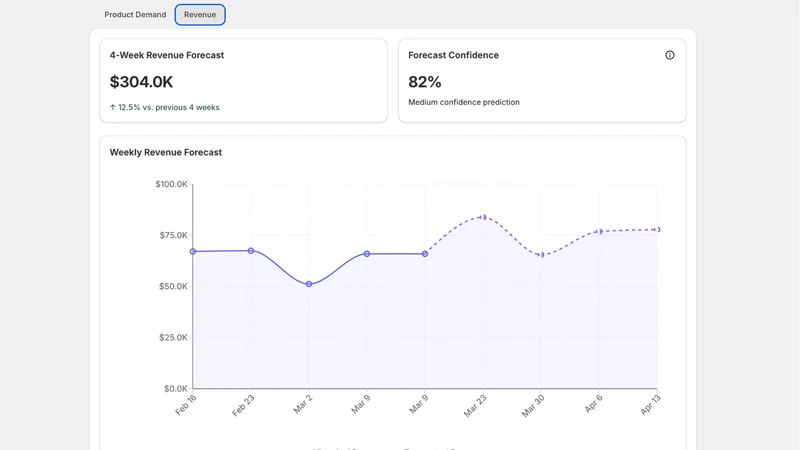The image size is (800, 450).
Task: Open the Forecast Confidence info icon
Action: (669, 55)
